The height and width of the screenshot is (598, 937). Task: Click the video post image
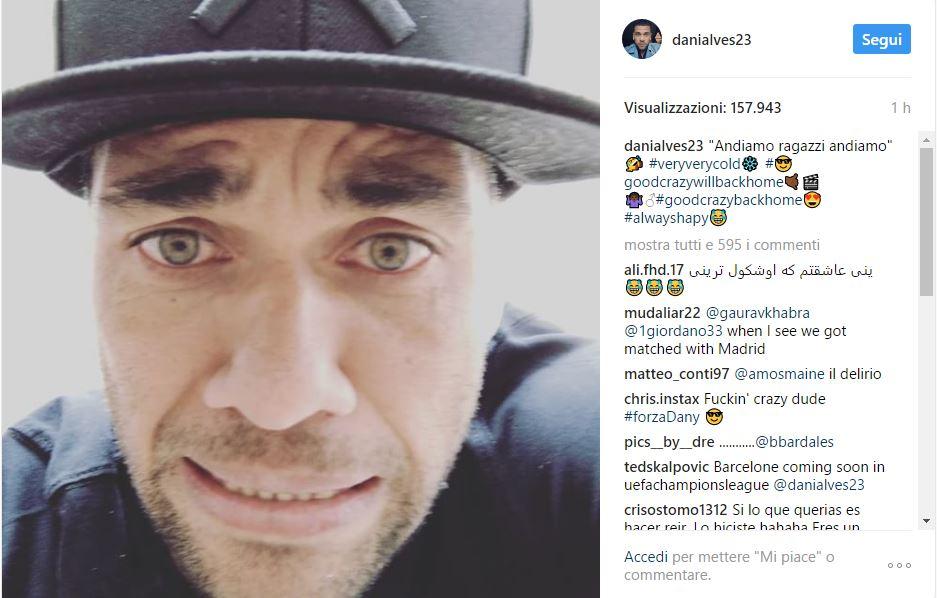pyautogui.click(x=301, y=299)
